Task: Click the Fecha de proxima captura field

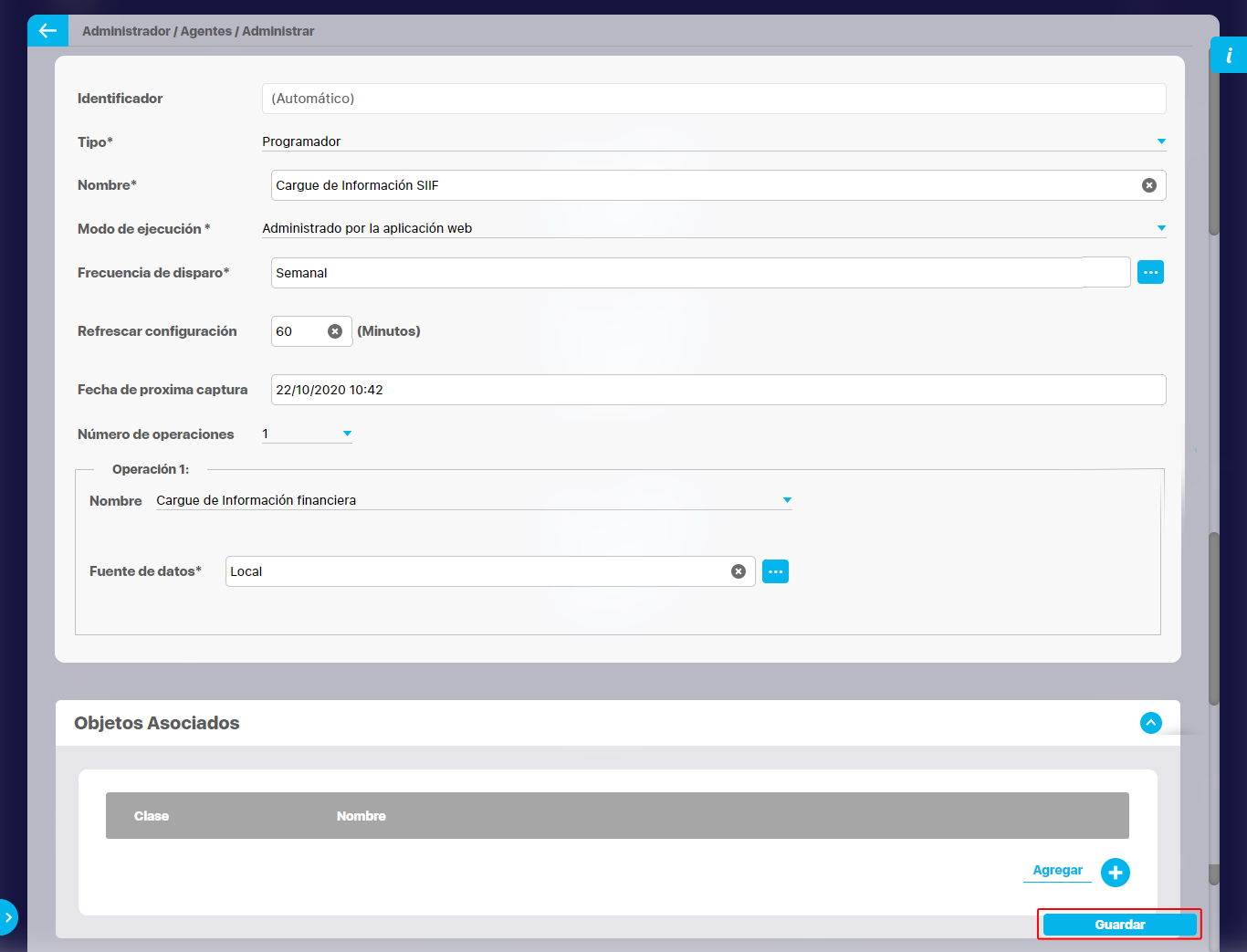Action: coord(718,390)
